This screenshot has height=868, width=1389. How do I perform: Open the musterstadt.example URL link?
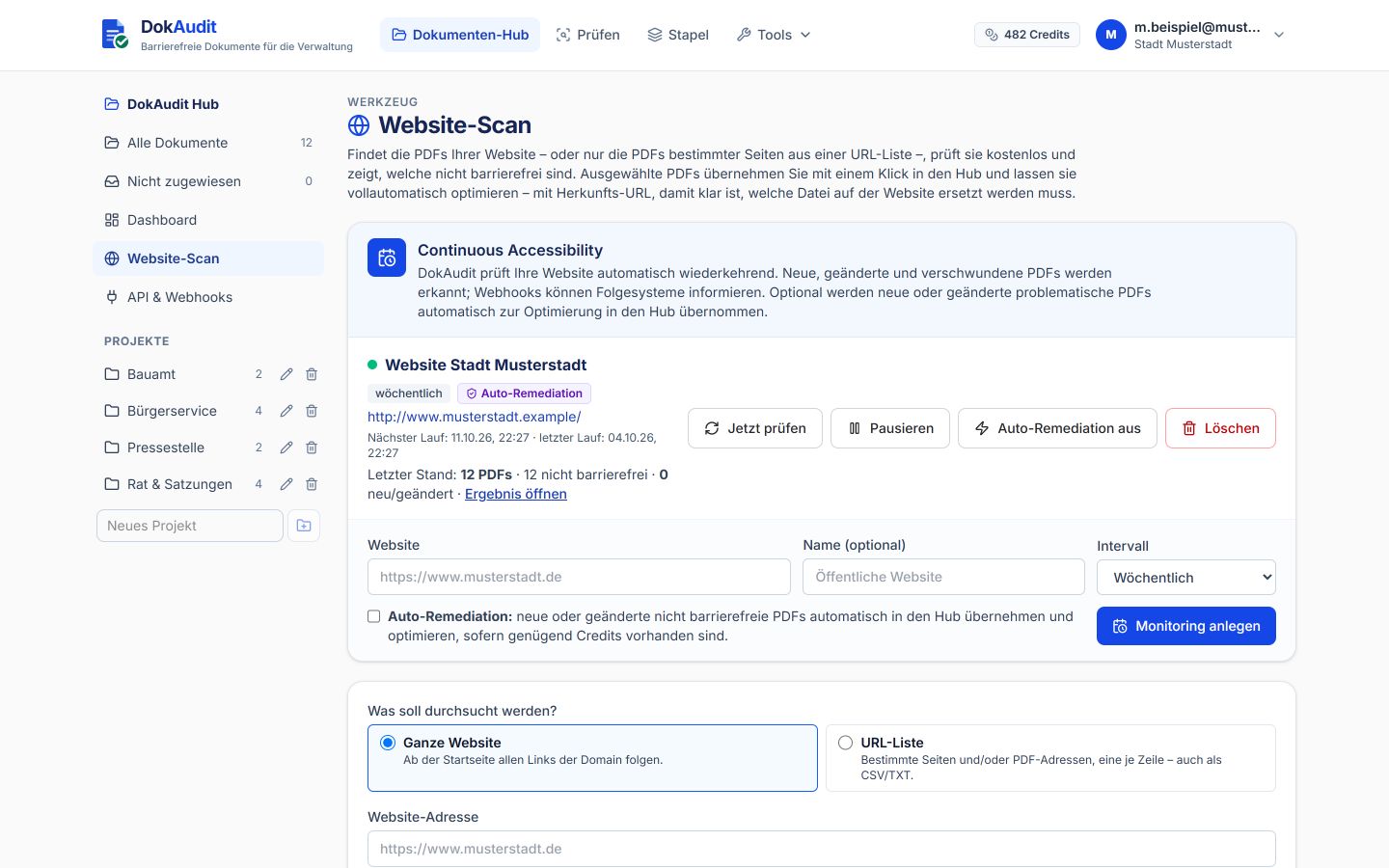click(475, 417)
